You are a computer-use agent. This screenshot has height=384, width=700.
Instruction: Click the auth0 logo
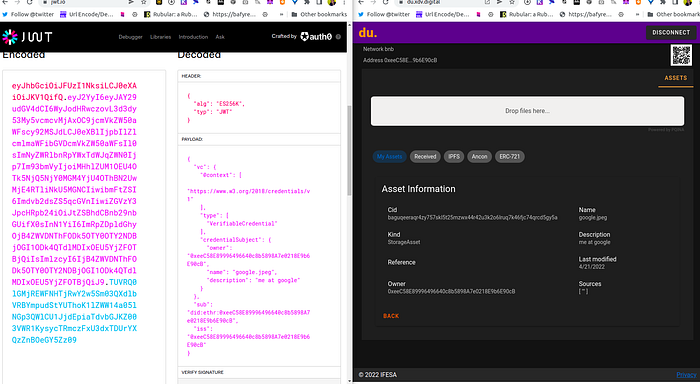[x=316, y=37]
